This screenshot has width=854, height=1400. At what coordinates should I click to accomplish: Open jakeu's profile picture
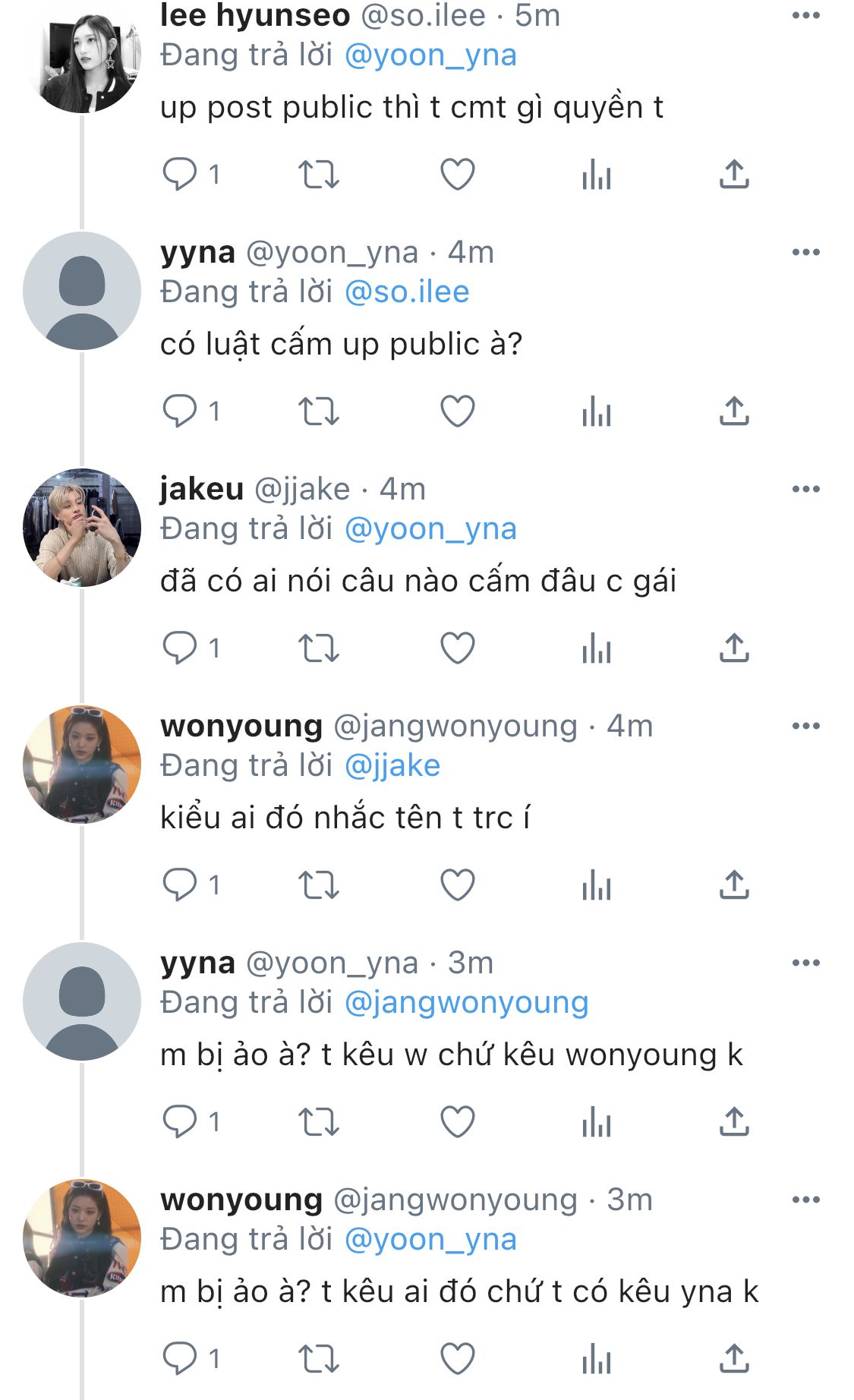[82, 528]
